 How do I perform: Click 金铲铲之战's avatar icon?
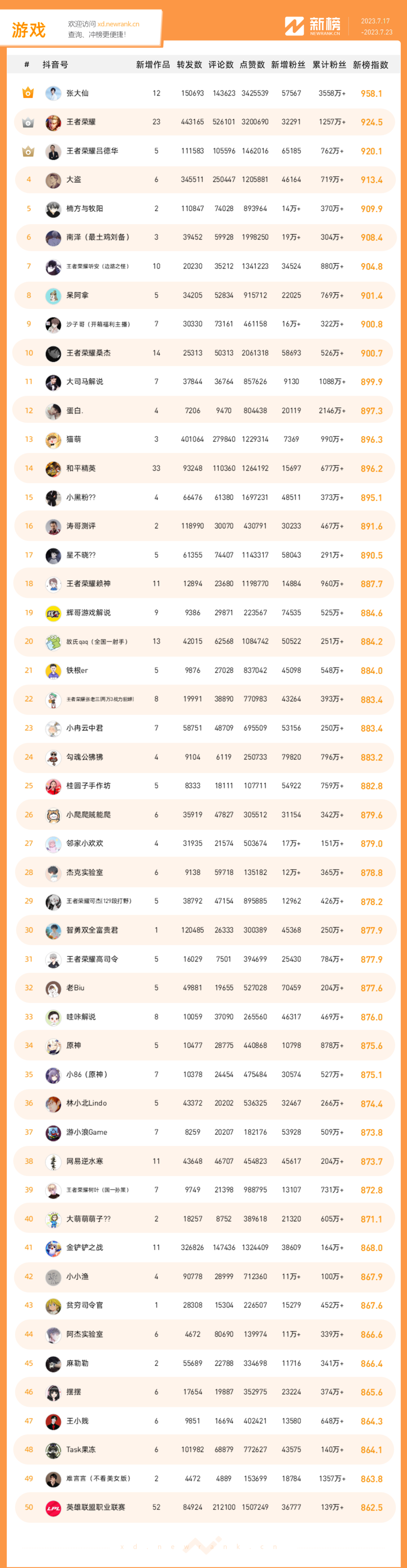(x=53, y=1248)
